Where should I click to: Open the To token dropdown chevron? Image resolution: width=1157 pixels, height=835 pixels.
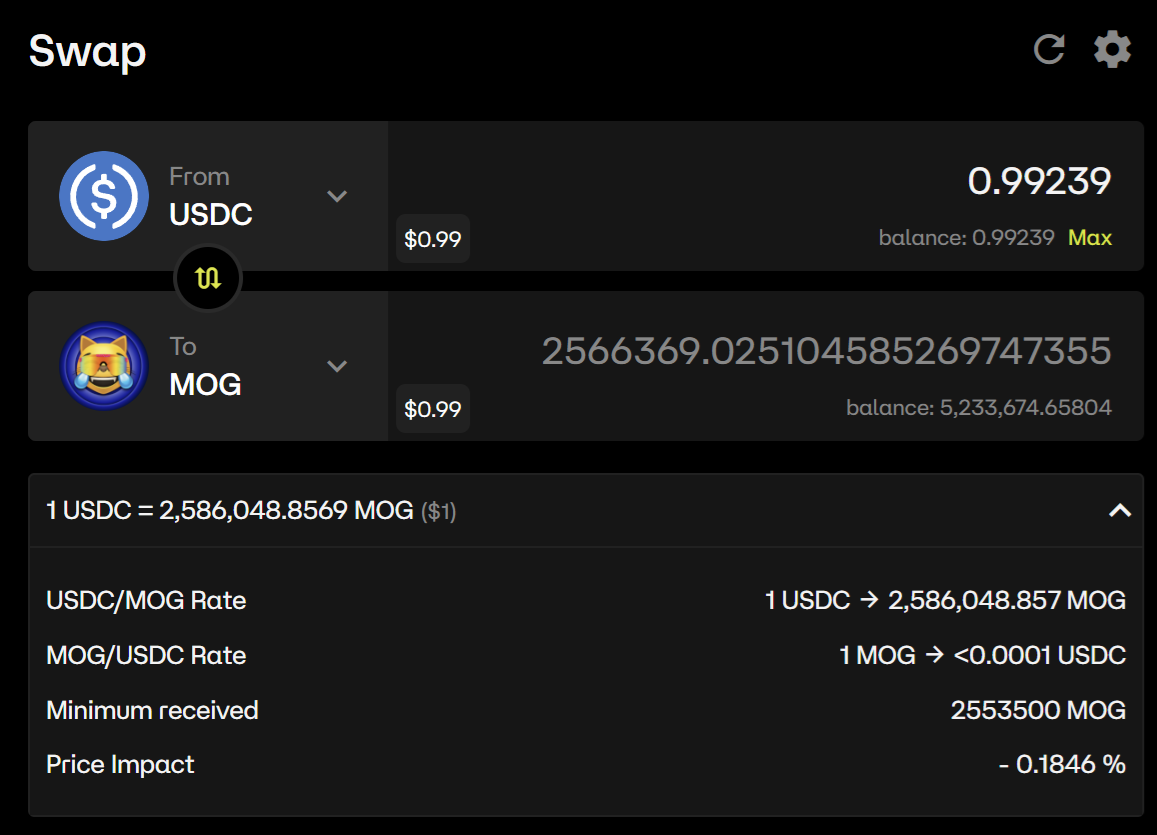click(337, 366)
